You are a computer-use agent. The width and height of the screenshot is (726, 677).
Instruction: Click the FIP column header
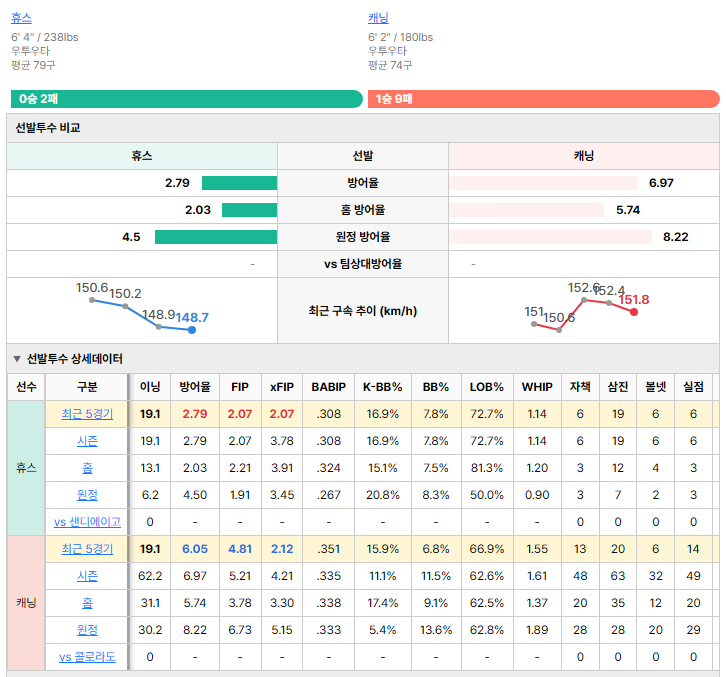[240, 387]
